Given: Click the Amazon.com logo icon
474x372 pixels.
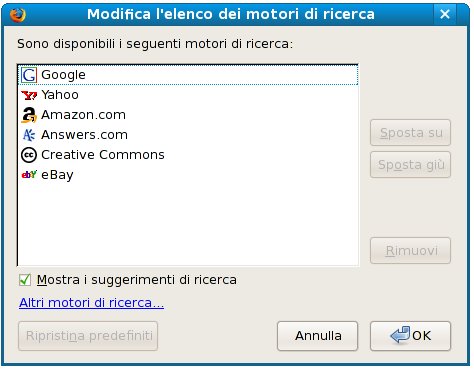Looking at the screenshot, I should click(x=29, y=115).
